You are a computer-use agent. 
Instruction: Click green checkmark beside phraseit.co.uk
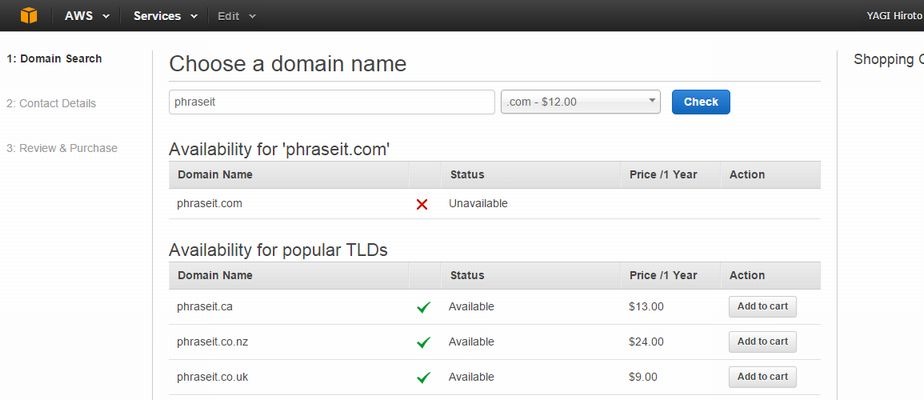pos(423,377)
